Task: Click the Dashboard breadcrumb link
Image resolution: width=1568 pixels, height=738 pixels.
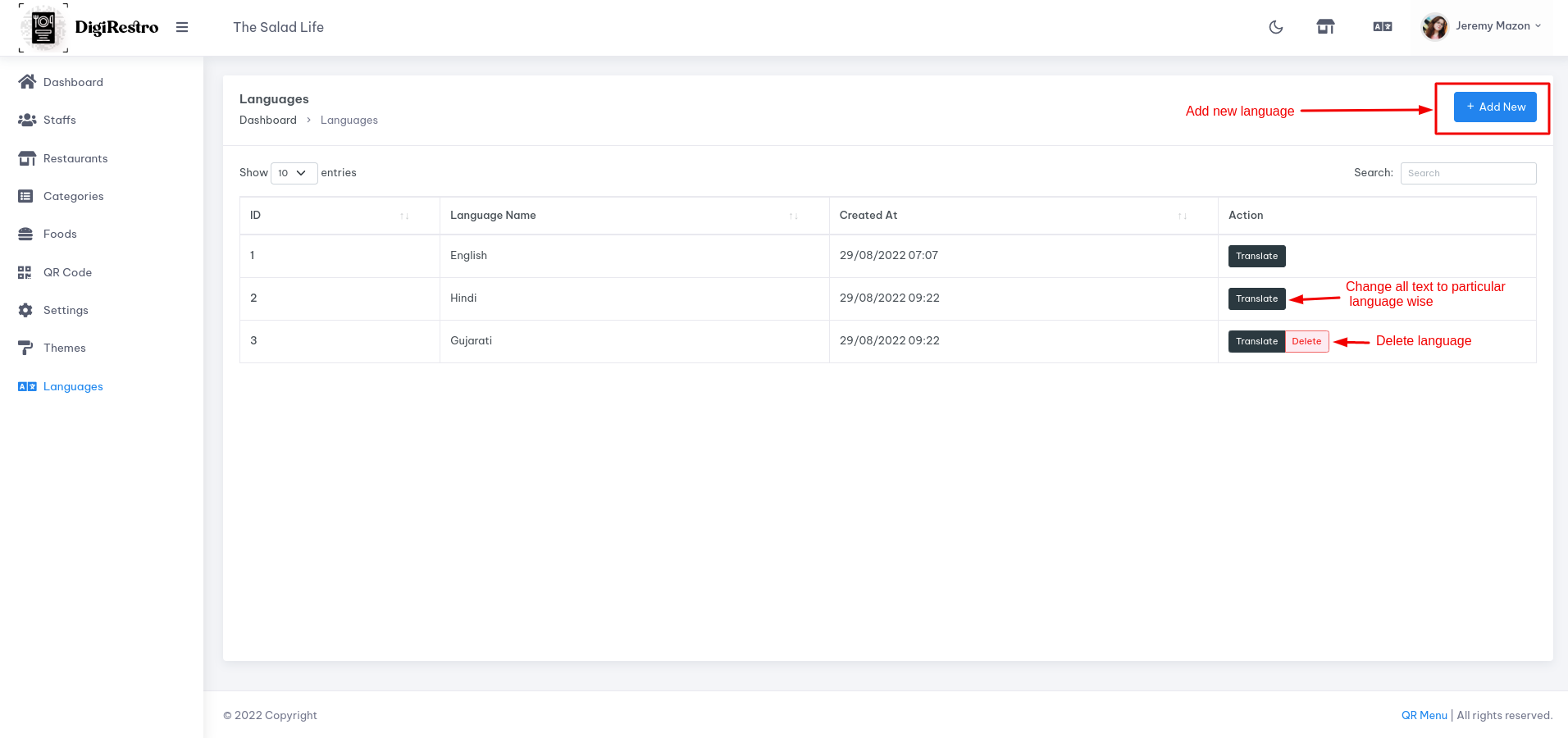Action: point(268,120)
